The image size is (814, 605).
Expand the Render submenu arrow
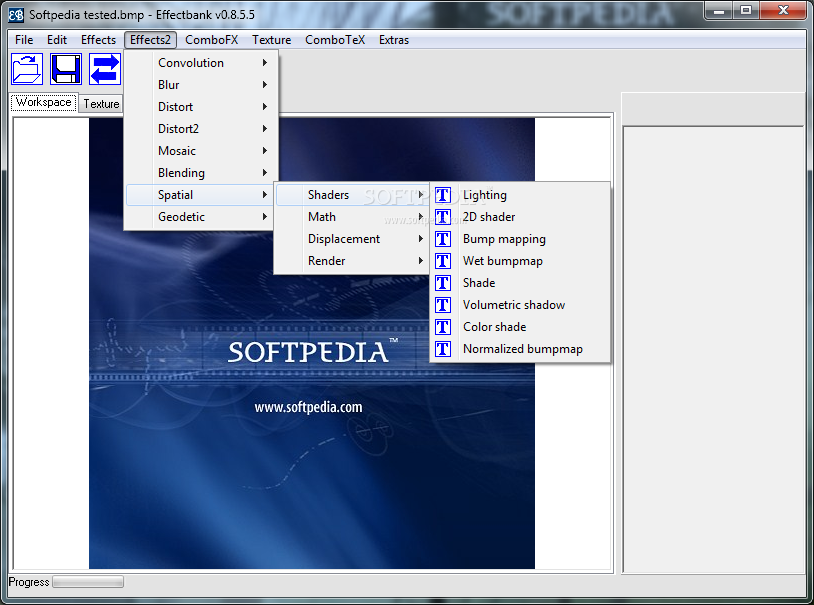tap(420, 261)
